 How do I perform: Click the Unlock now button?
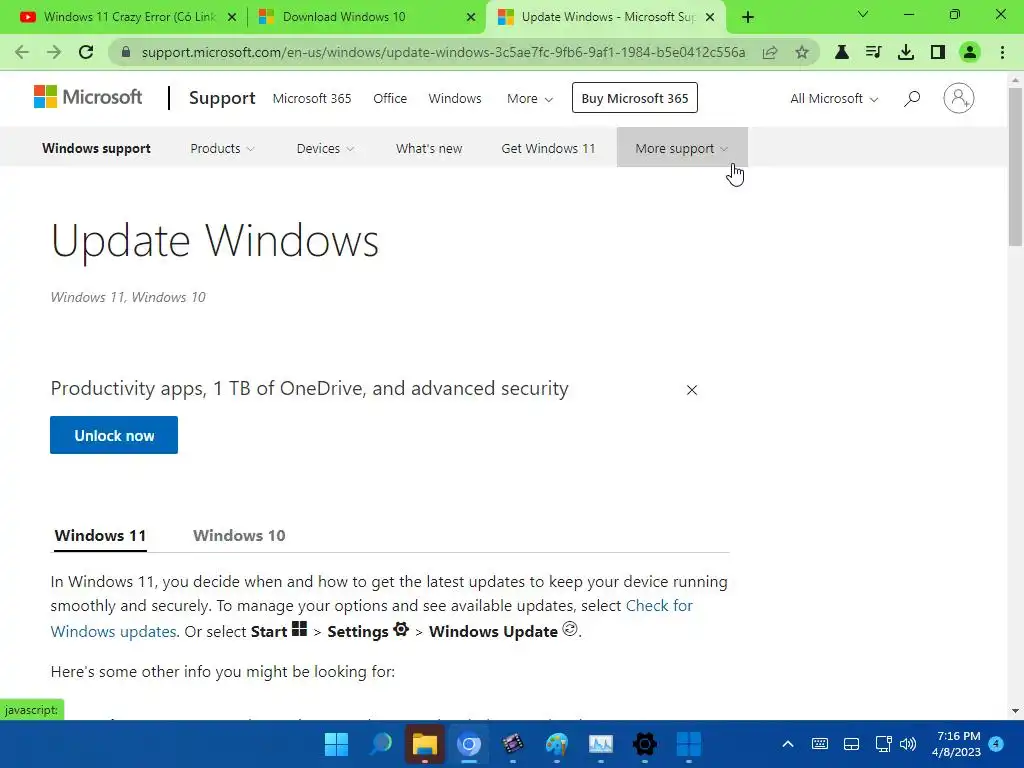pyautogui.click(x=114, y=435)
